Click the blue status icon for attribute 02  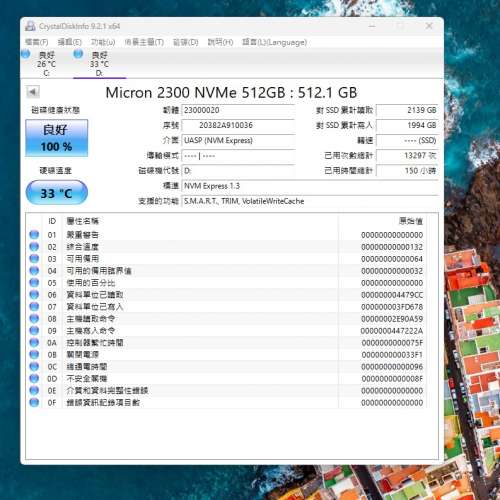click(x=34, y=247)
